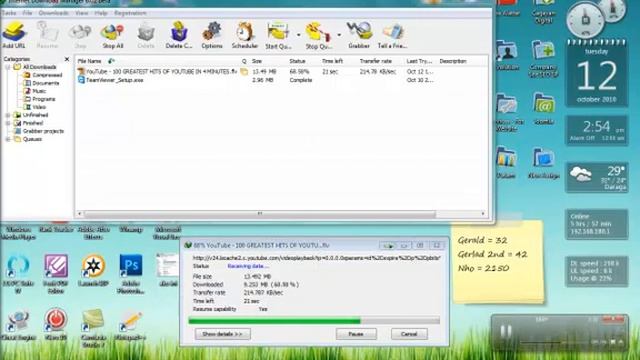640x360 pixels.
Task: Sort by Status column header
Action: pyautogui.click(x=298, y=61)
